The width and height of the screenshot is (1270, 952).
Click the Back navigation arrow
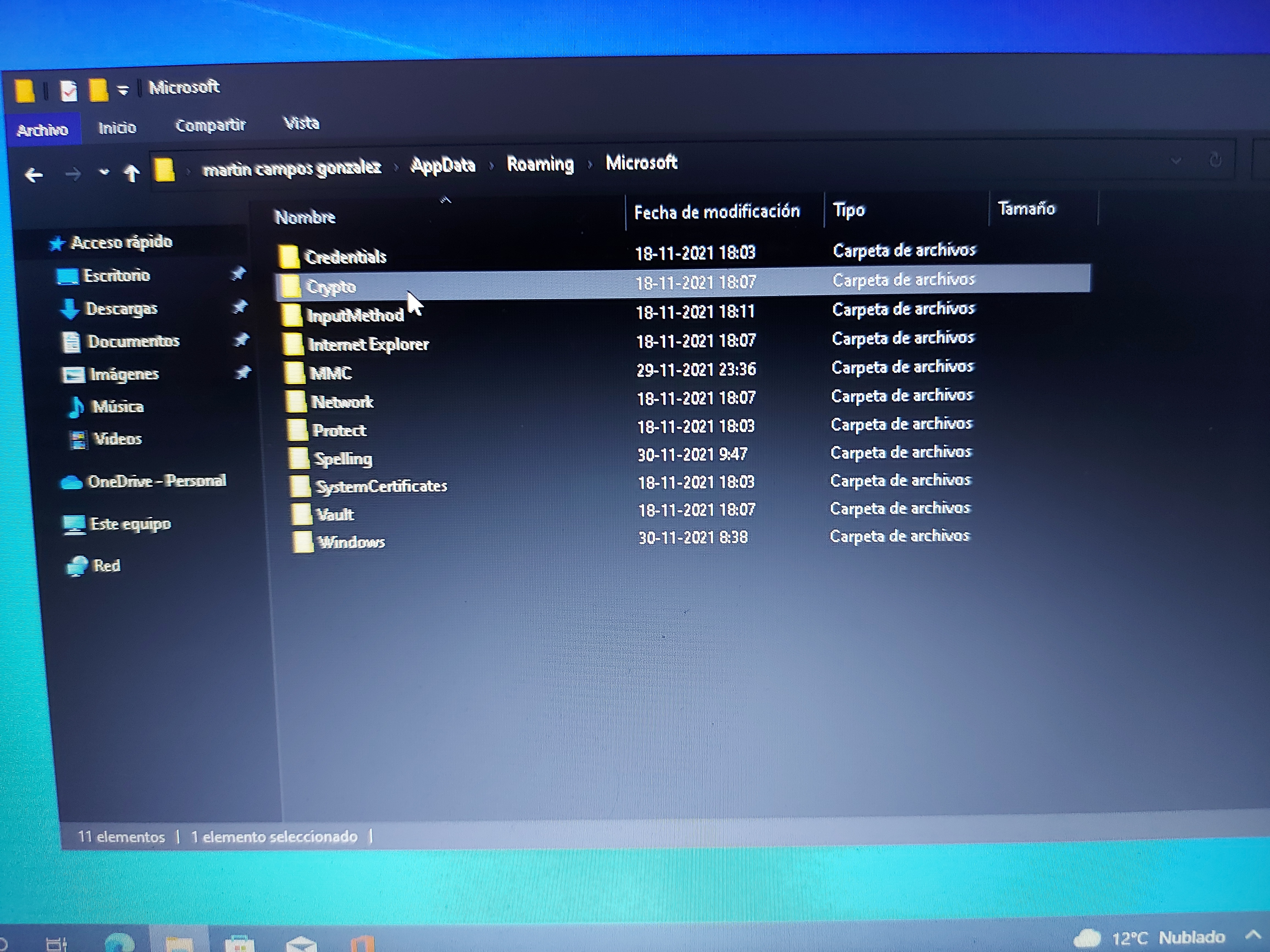pos(34,174)
